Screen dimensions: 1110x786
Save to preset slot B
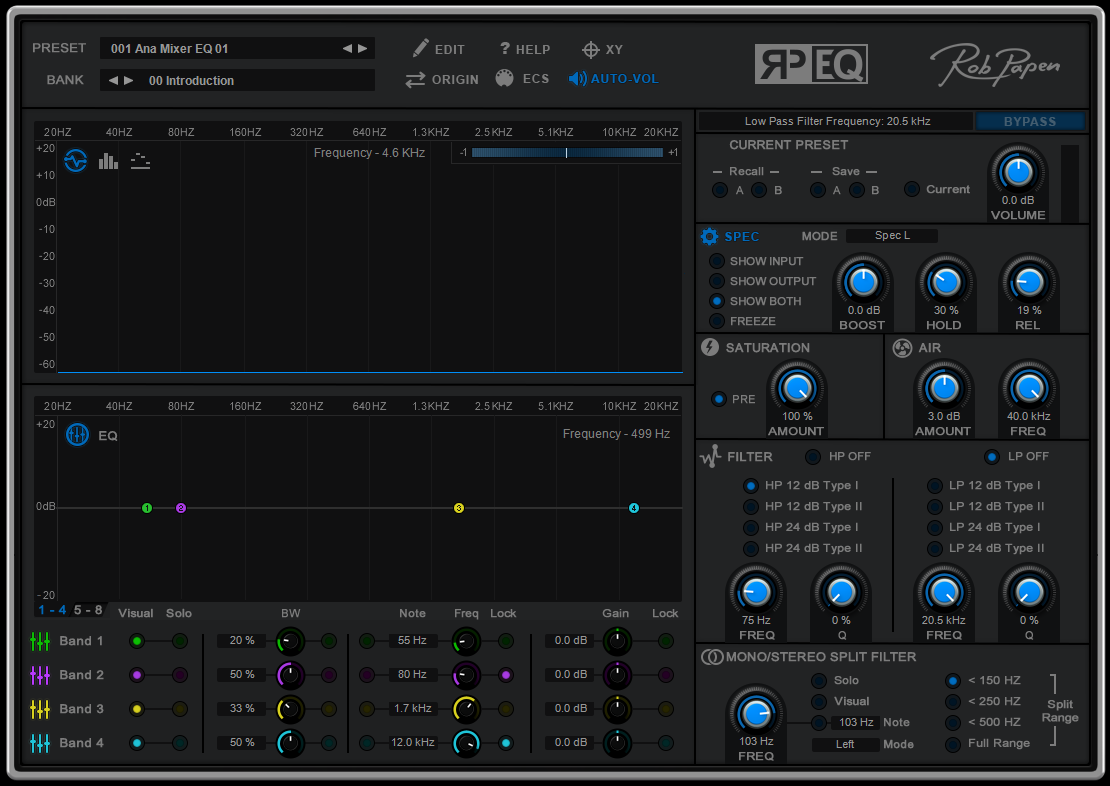point(857,190)
